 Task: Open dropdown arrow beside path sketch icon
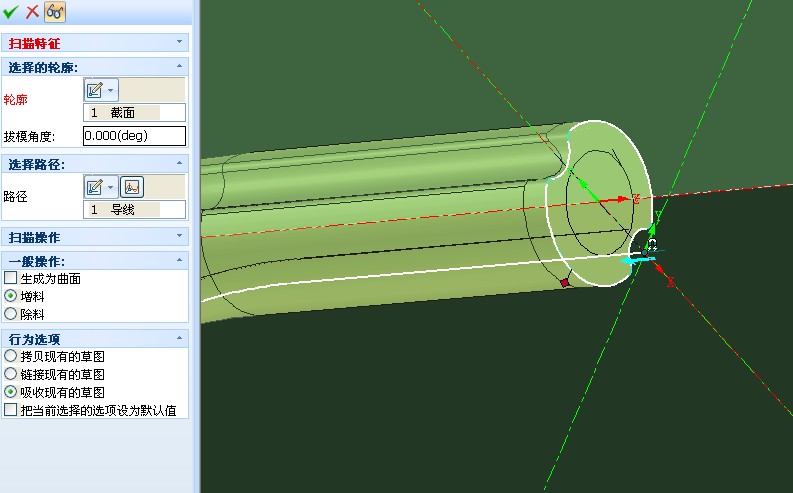point(110,186)
